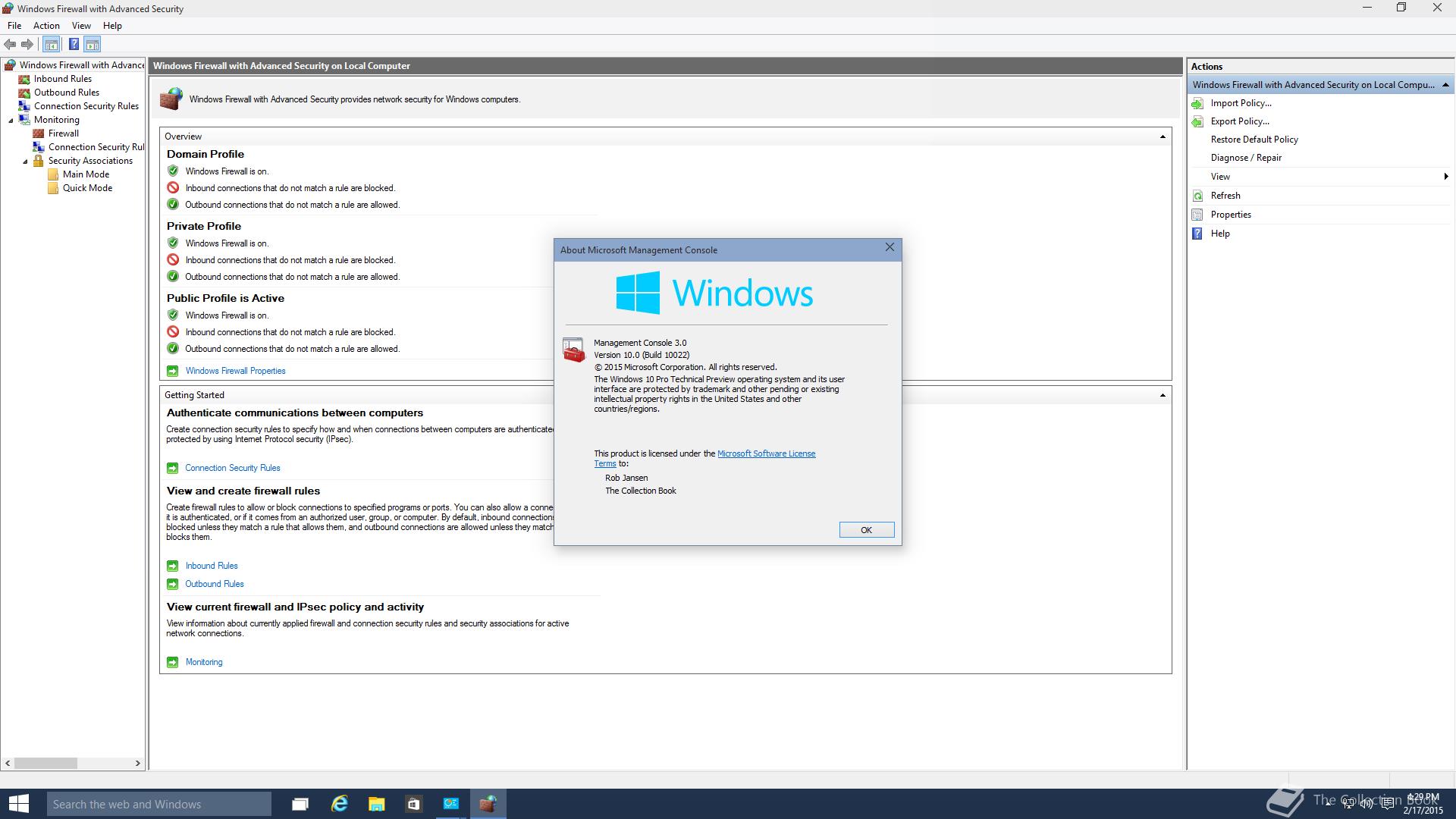Select Main Mode folder in tree
This screenshot has width=1456, height=819.
pyautogui.click(x=86, y=174)
